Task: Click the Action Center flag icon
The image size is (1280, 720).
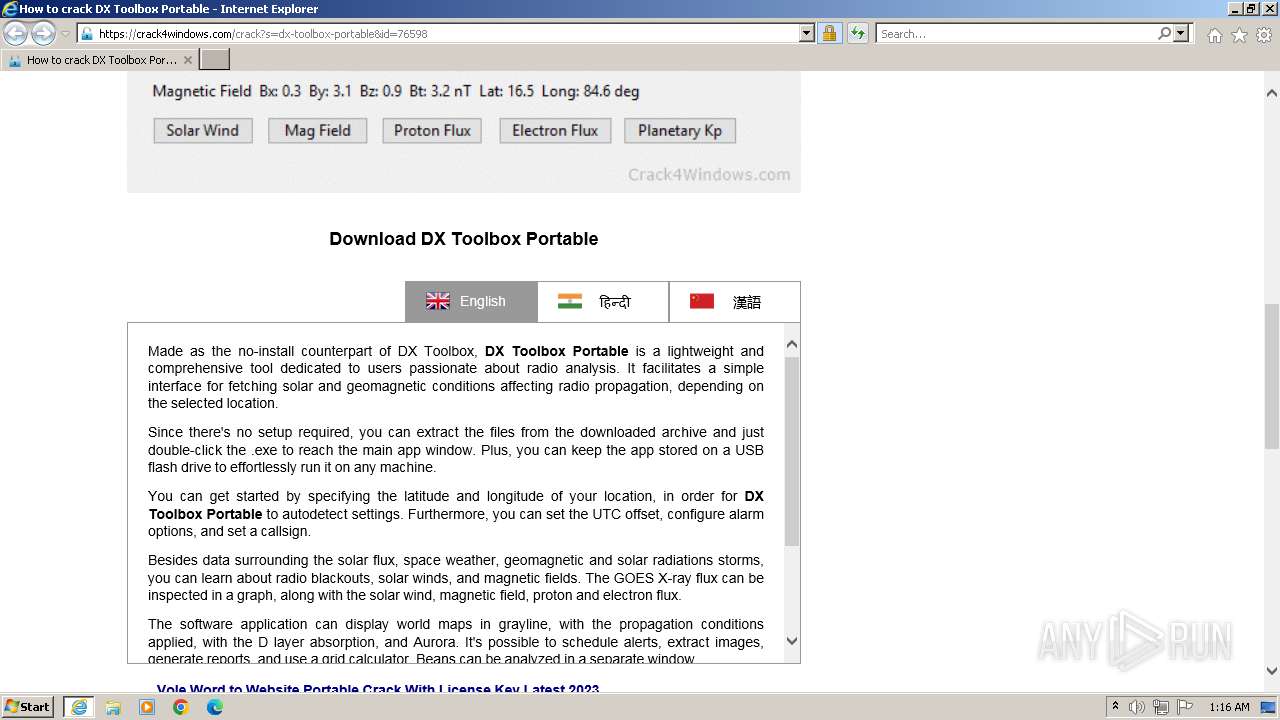Action: pyautogui.click(x=1185, y=707)
